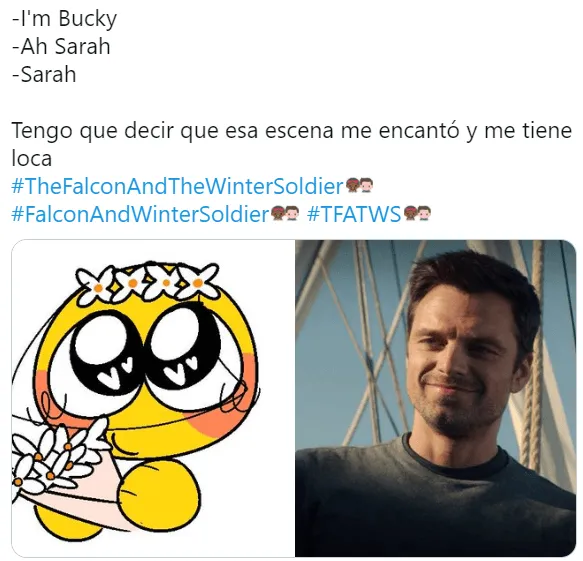Open the #FalconAndWinterSoldier hashtag link
Image resolution: width=583 pixels, height=561 pixels.
pyautogui.click(x=140, y=214)
